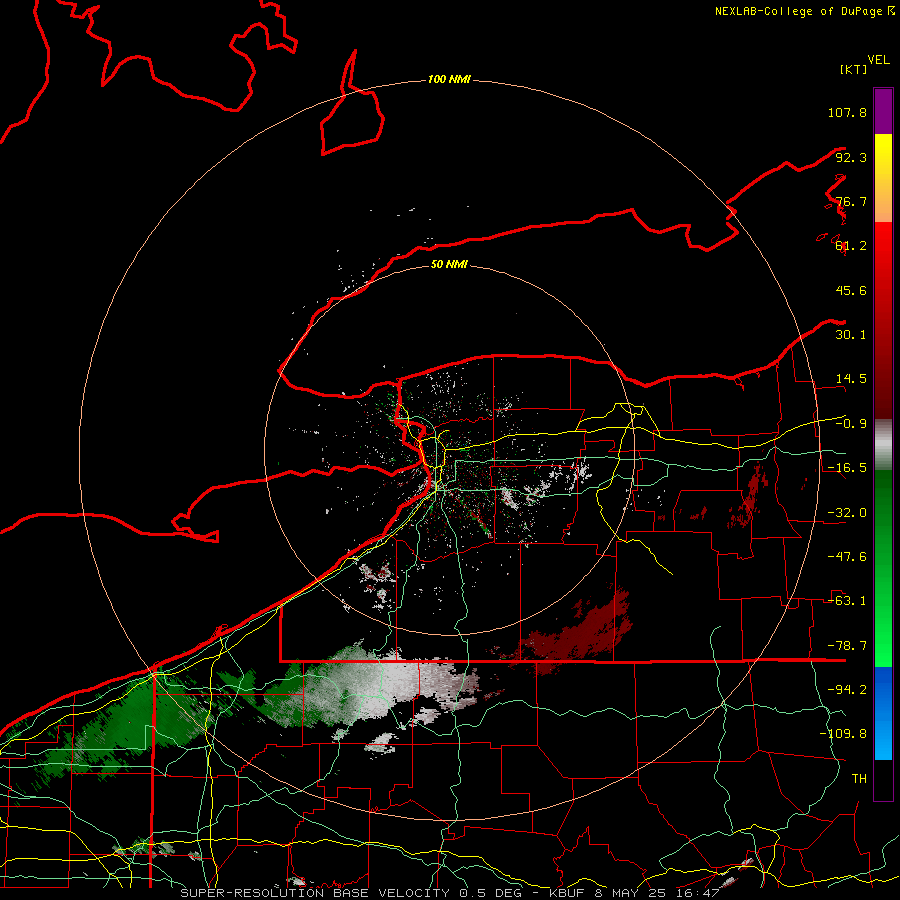The width and height of the screenshot is (900, 900).
Task: Click the 61.2 velocity scale value
Action: (851, 246)
